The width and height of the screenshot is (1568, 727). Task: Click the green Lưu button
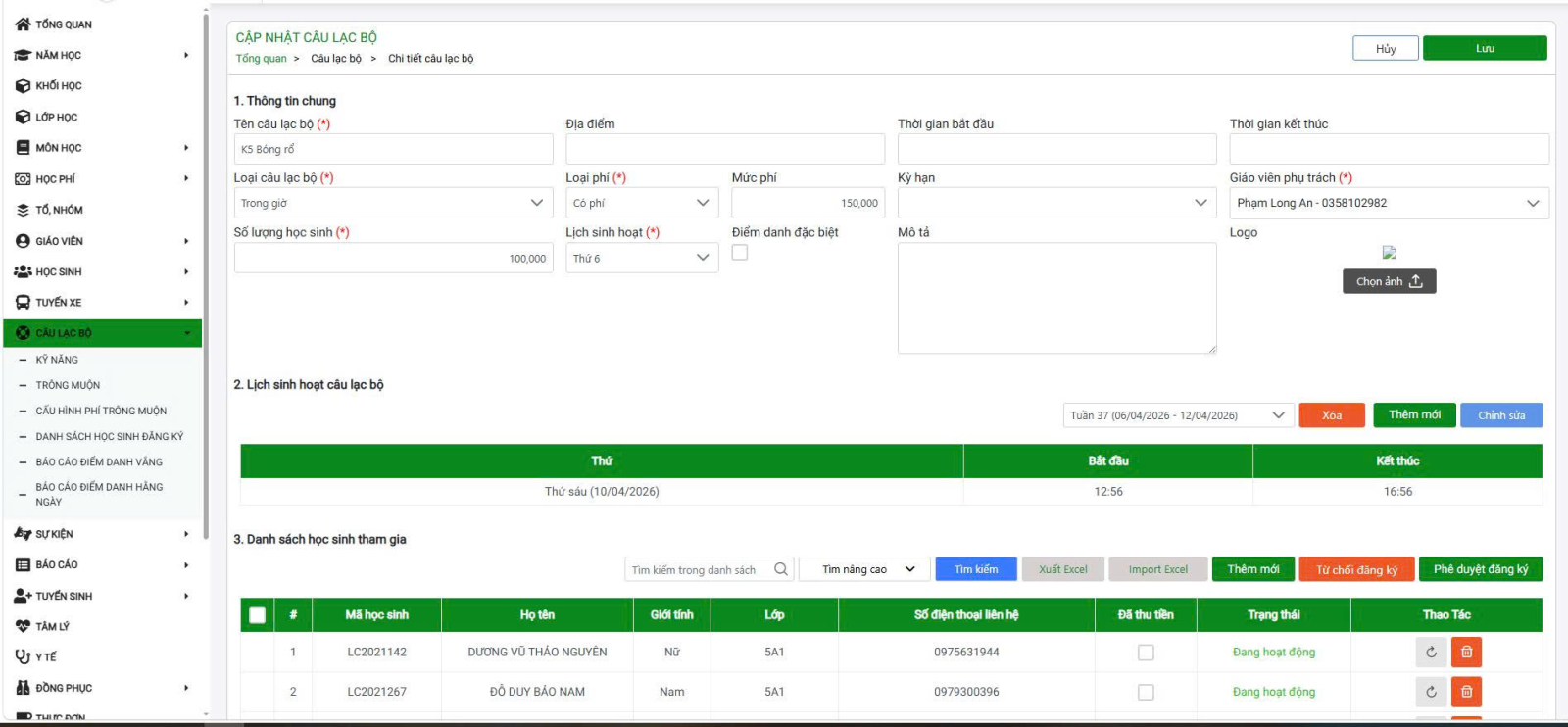pyautogui.click(x=1484, y=49)
